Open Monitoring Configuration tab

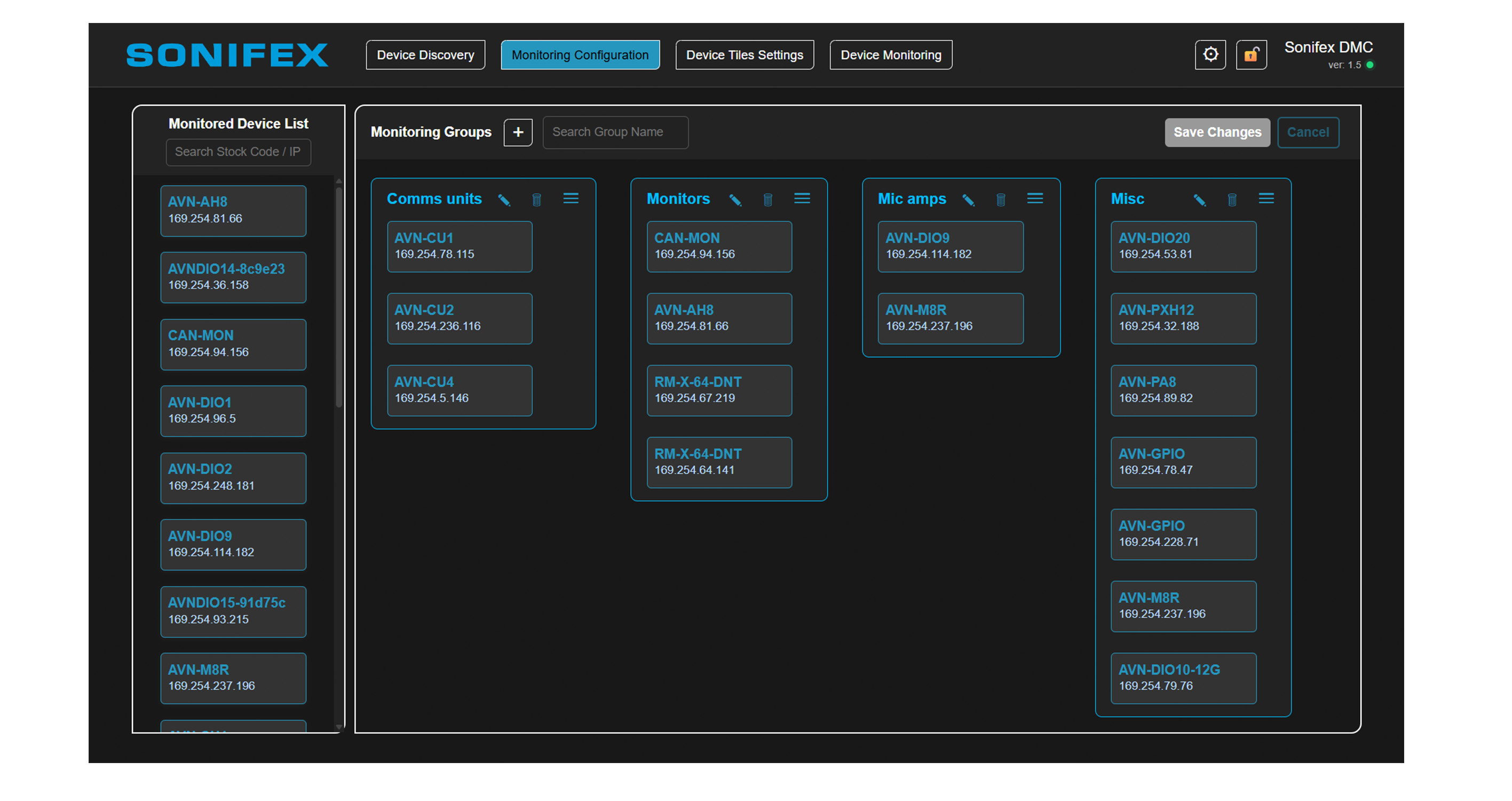click(x=580, y=54)
